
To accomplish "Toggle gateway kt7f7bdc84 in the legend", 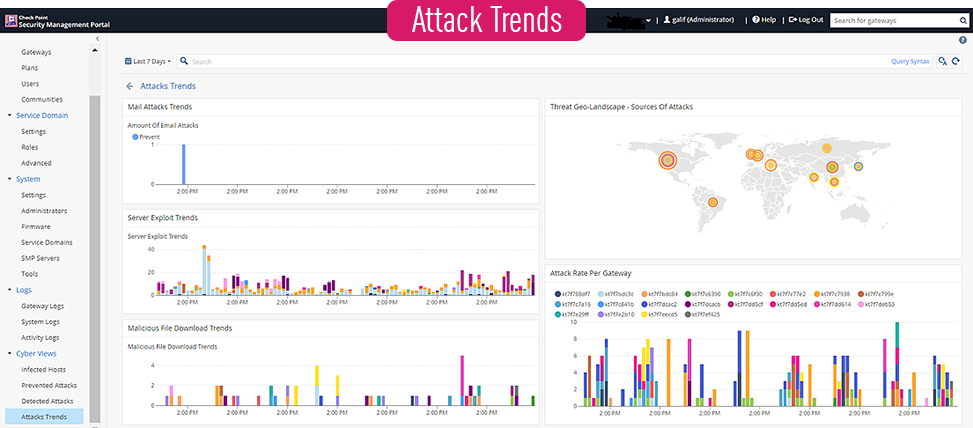I will point(660,294).
